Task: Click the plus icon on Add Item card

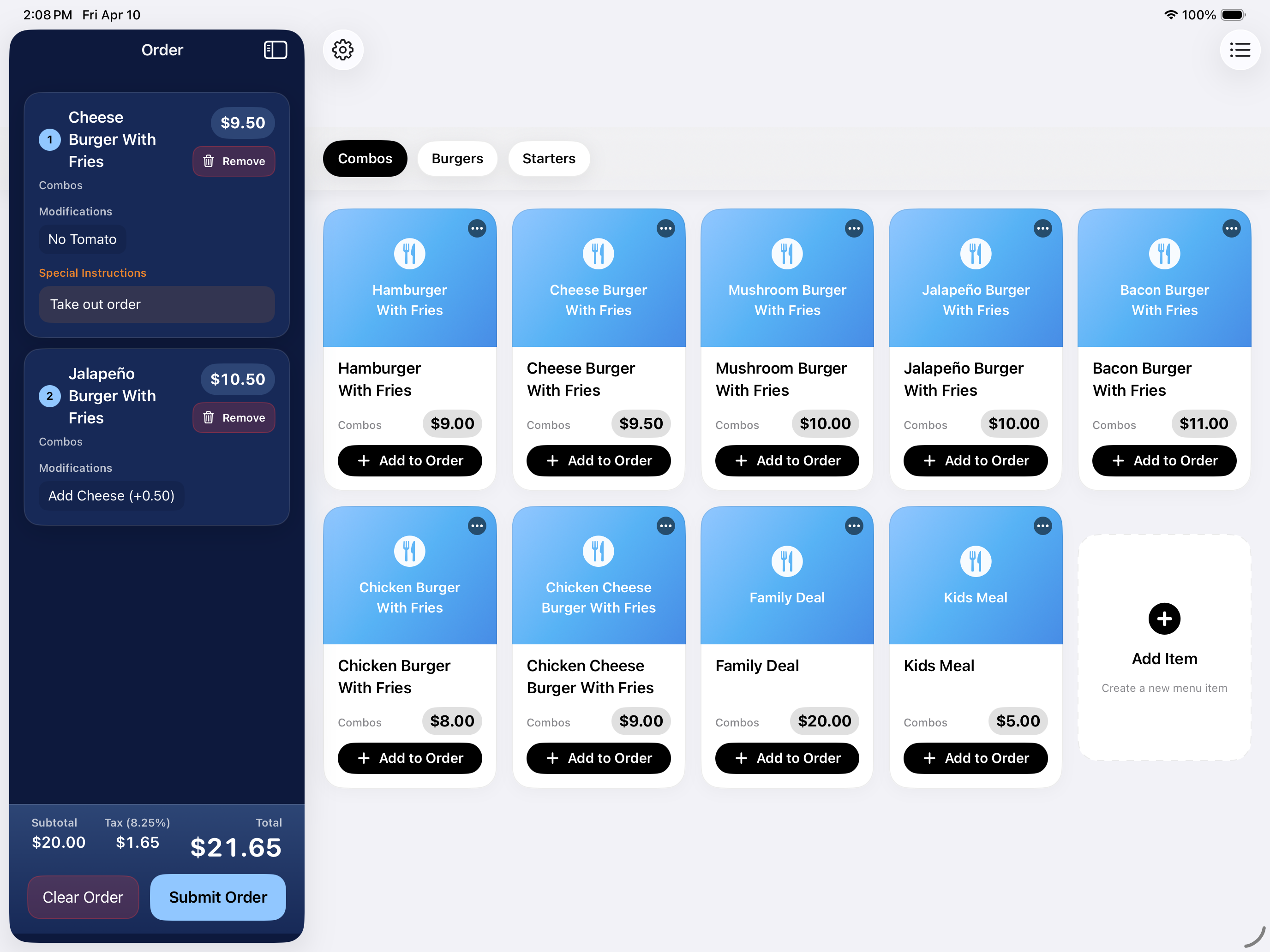Action: (1164, 619)
